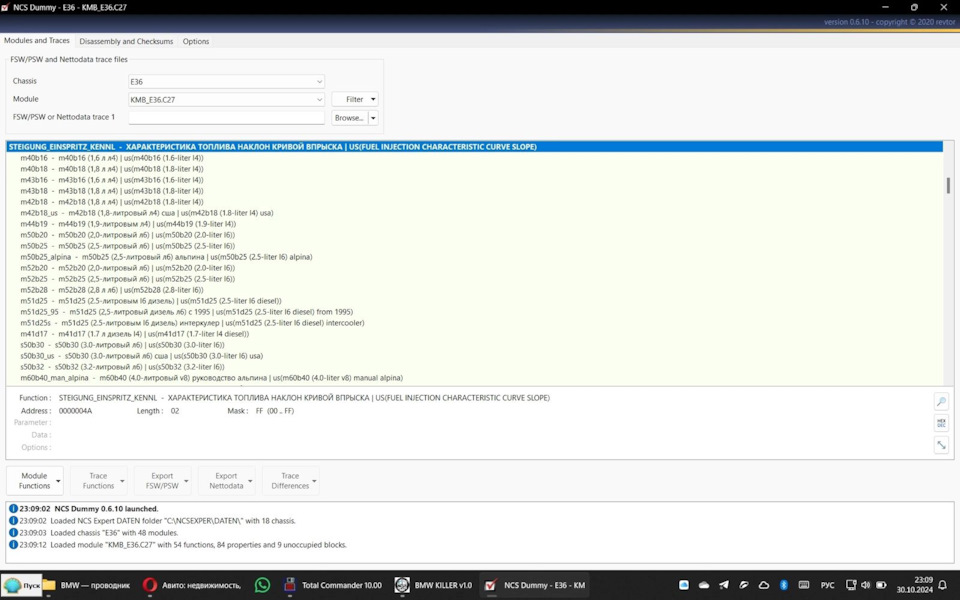Switch to BMW KILLER v1.0 in taskbar
This screenshot has height=600, width=960.
(x=433, y=585)
